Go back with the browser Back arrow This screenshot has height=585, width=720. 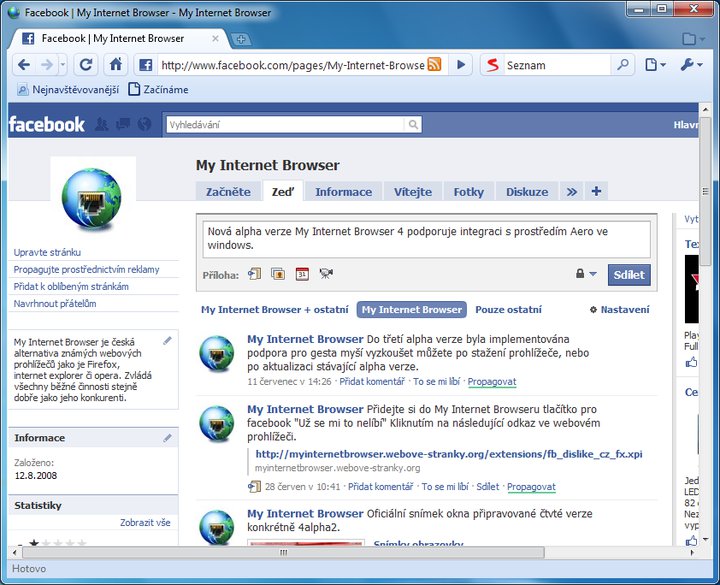click(x=24, y=65)
